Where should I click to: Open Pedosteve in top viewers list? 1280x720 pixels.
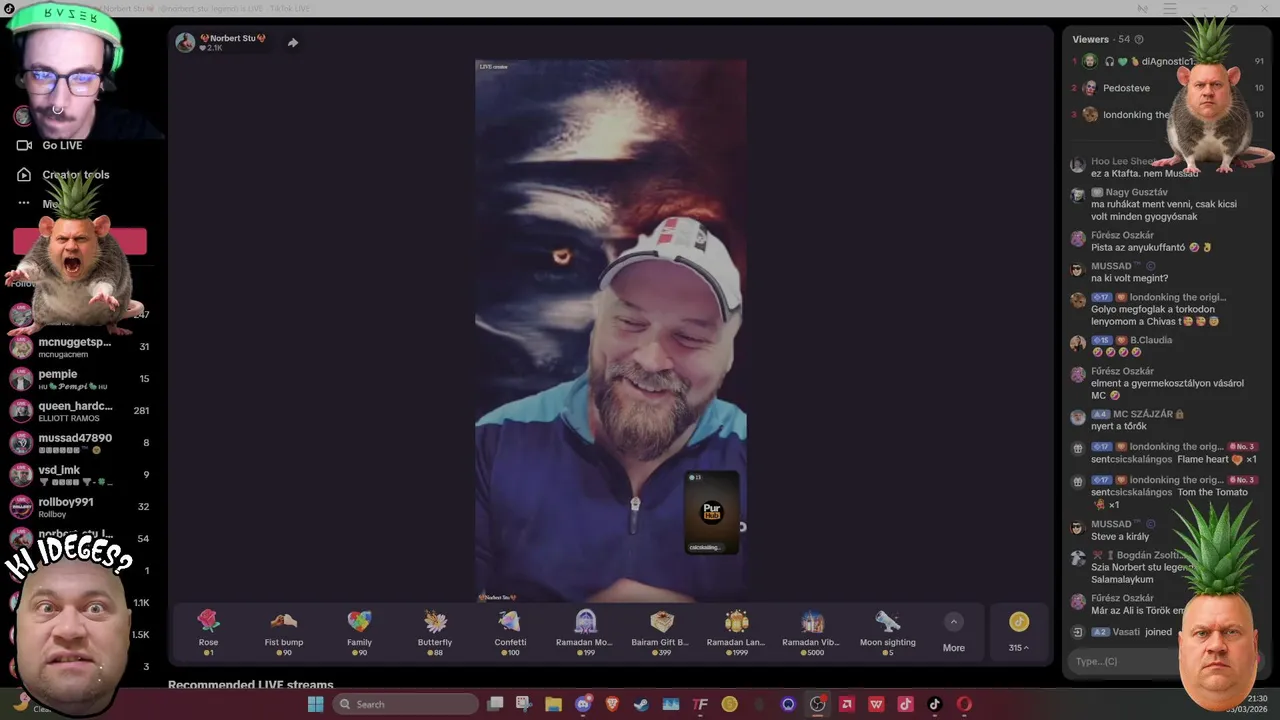1126,88
